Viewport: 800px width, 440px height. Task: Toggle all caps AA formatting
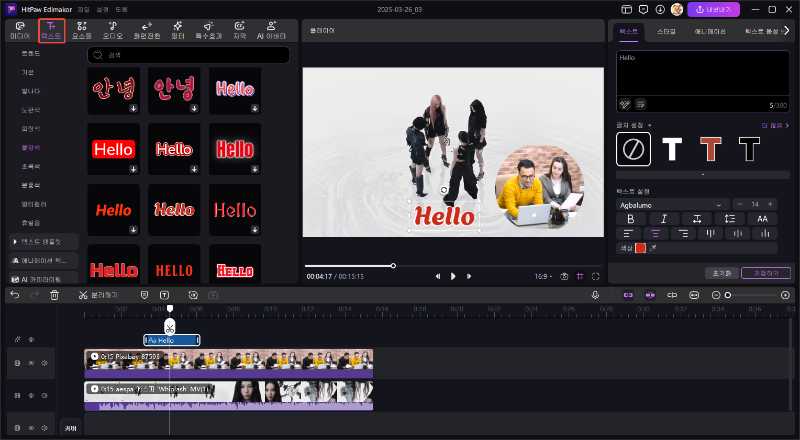762,219
